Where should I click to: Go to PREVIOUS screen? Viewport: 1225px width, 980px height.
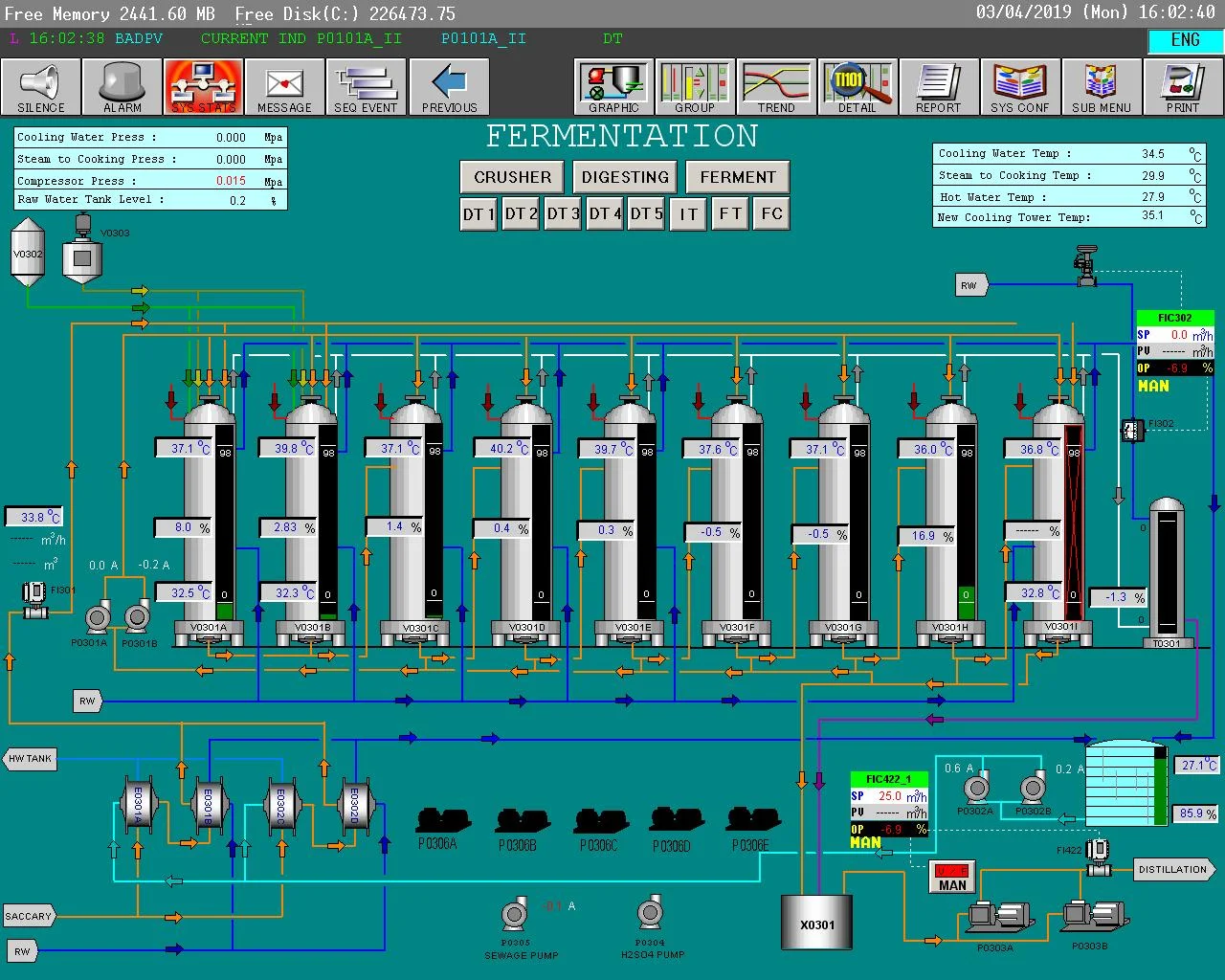click(449, 87)
